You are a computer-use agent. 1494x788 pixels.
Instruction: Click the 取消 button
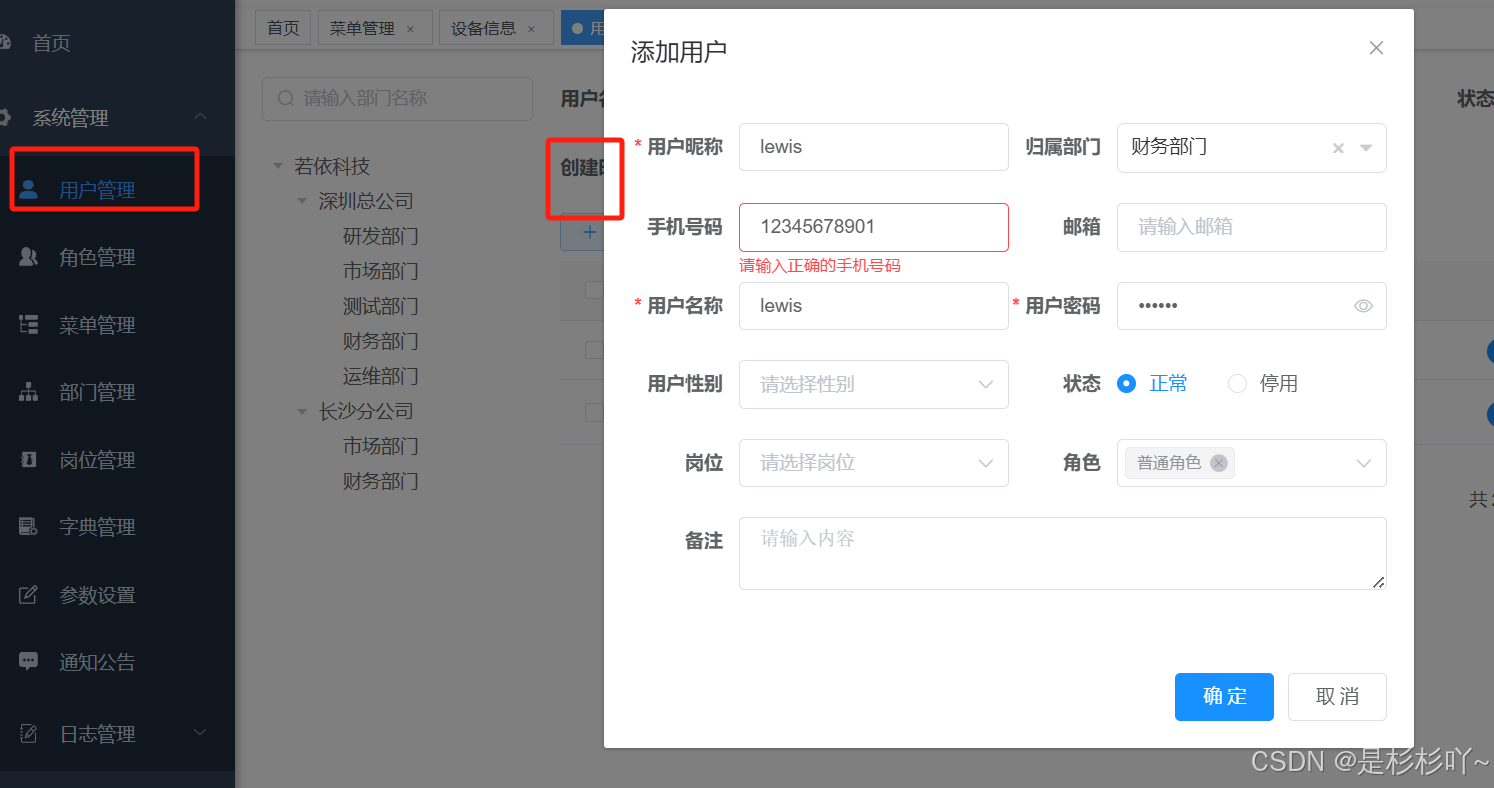1337,697
